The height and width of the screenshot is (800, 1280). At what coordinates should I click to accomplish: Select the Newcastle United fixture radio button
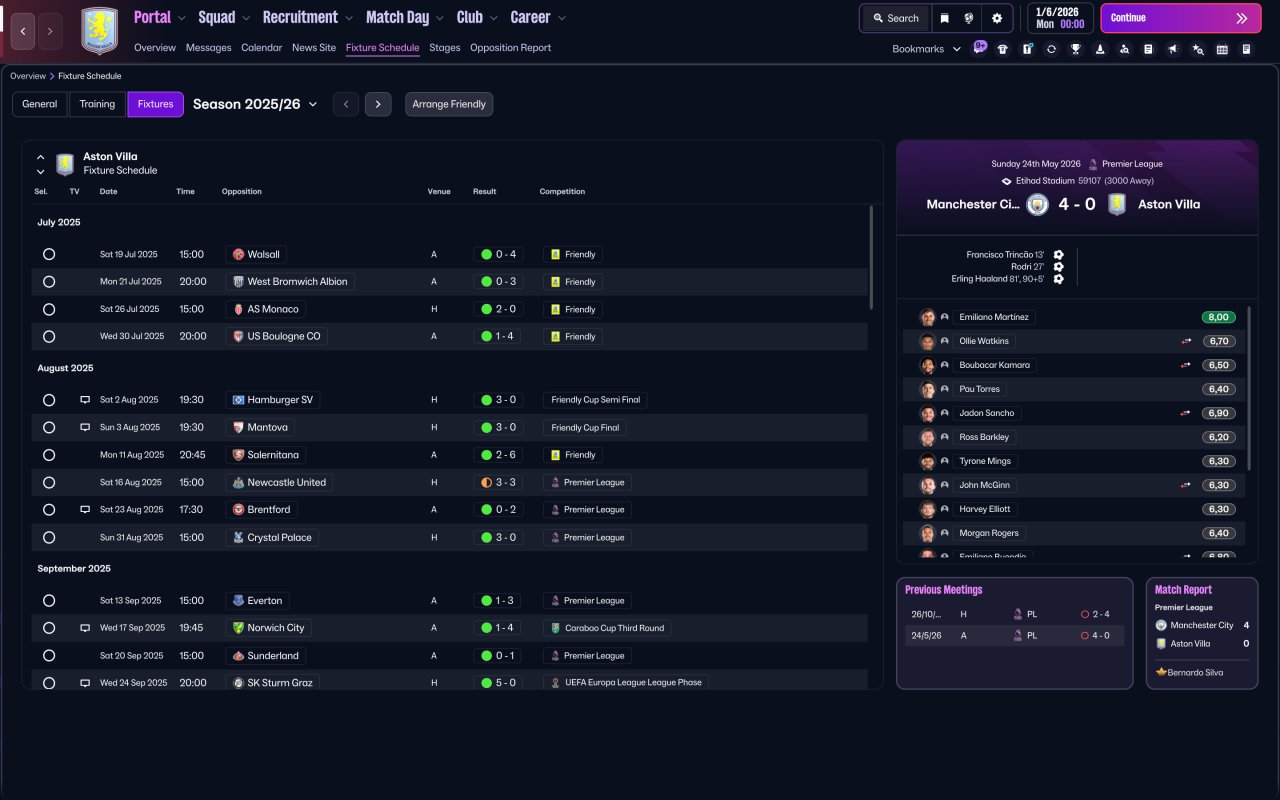(49, 482)
